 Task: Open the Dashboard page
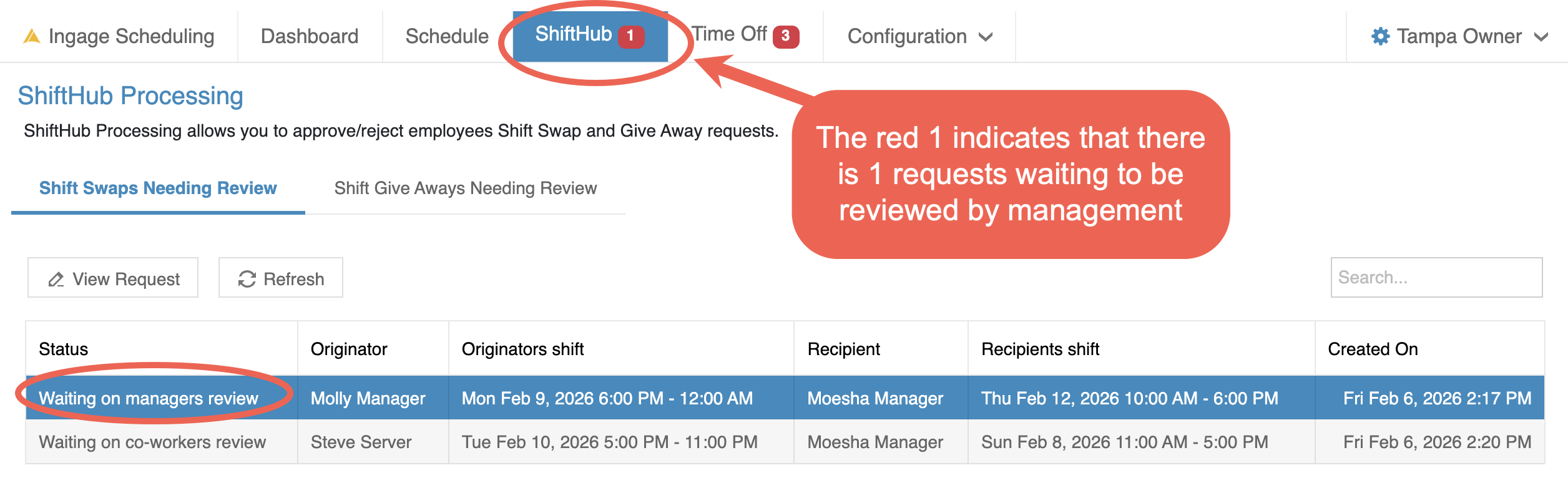pos(310,36)
